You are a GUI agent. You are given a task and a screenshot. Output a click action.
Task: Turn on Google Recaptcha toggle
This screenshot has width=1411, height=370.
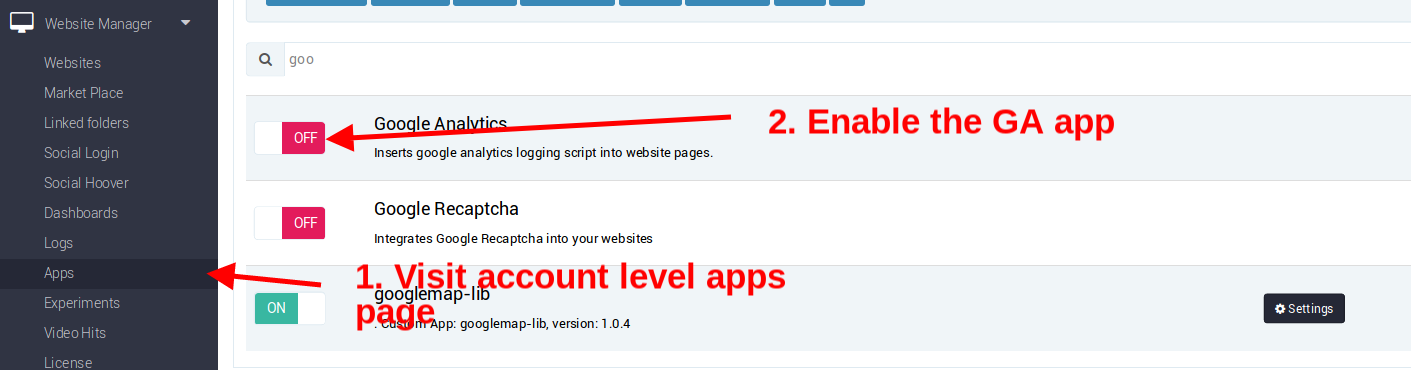[290, 222]
